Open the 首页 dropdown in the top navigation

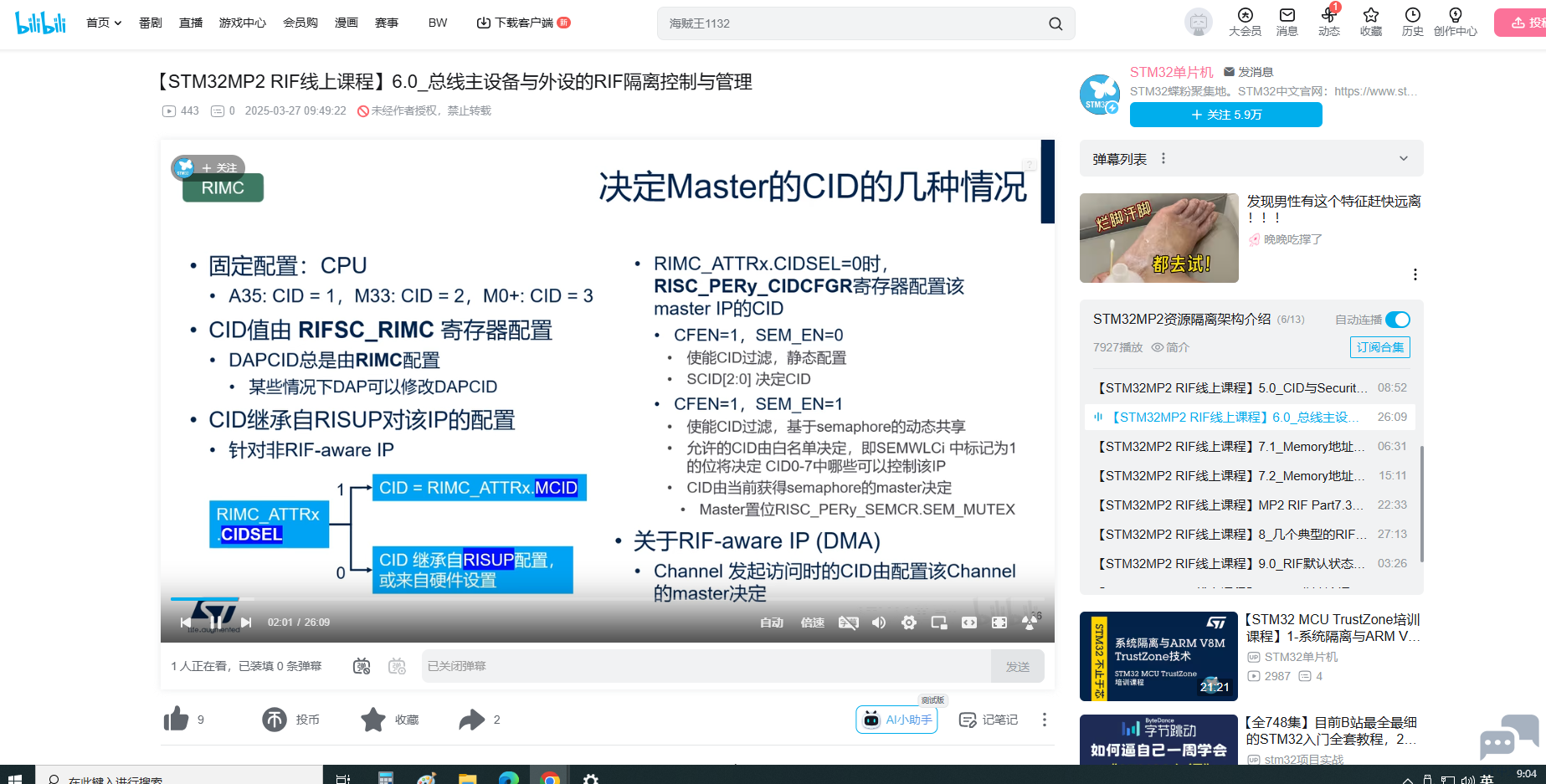tap(104, 23)
